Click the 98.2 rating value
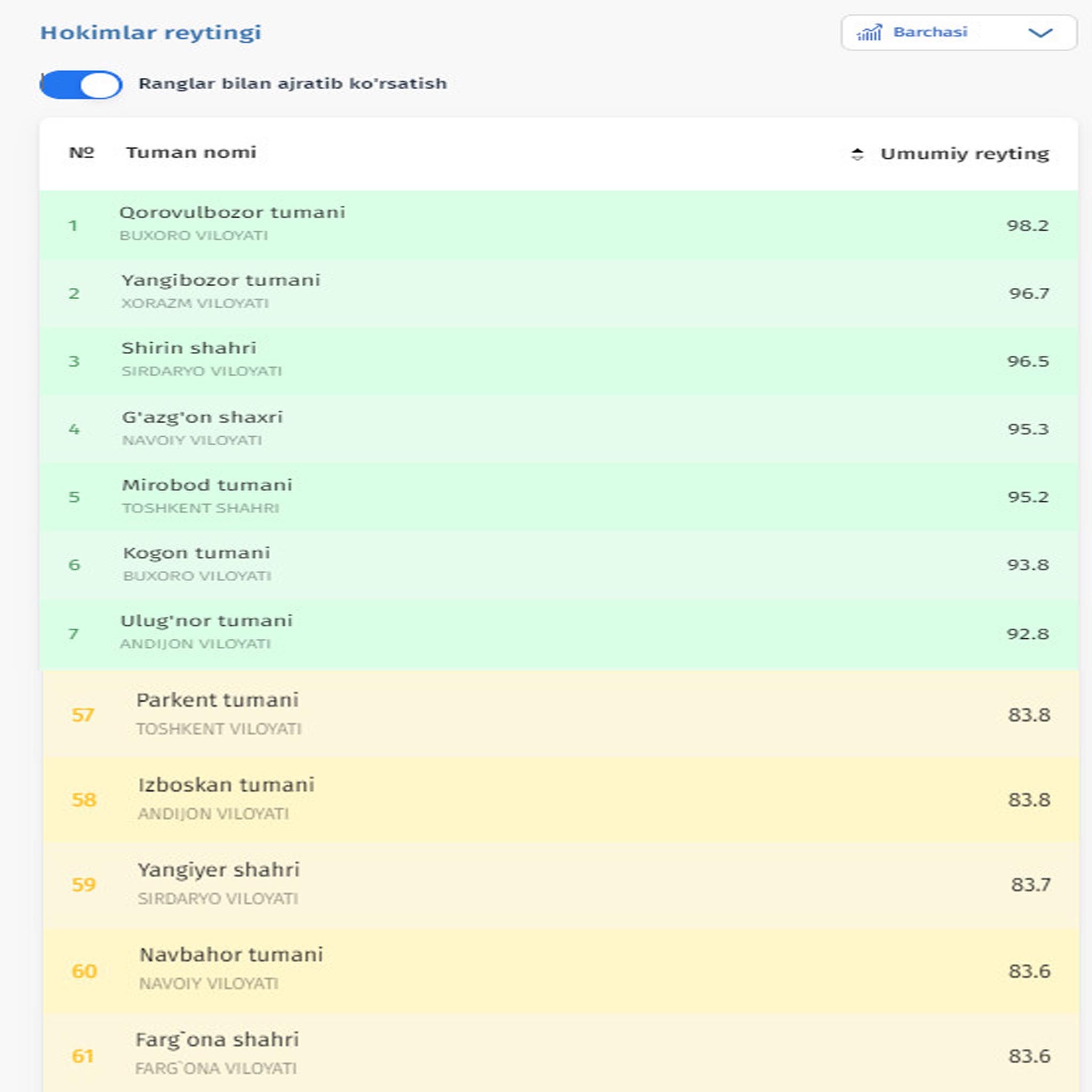 pyautogui.click(x=1027, y=226)
